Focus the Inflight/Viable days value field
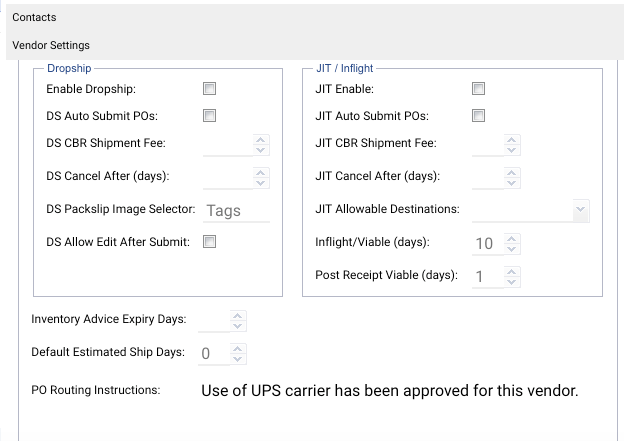The height and width of the screenshot is (441, 624). pos(488,244)
